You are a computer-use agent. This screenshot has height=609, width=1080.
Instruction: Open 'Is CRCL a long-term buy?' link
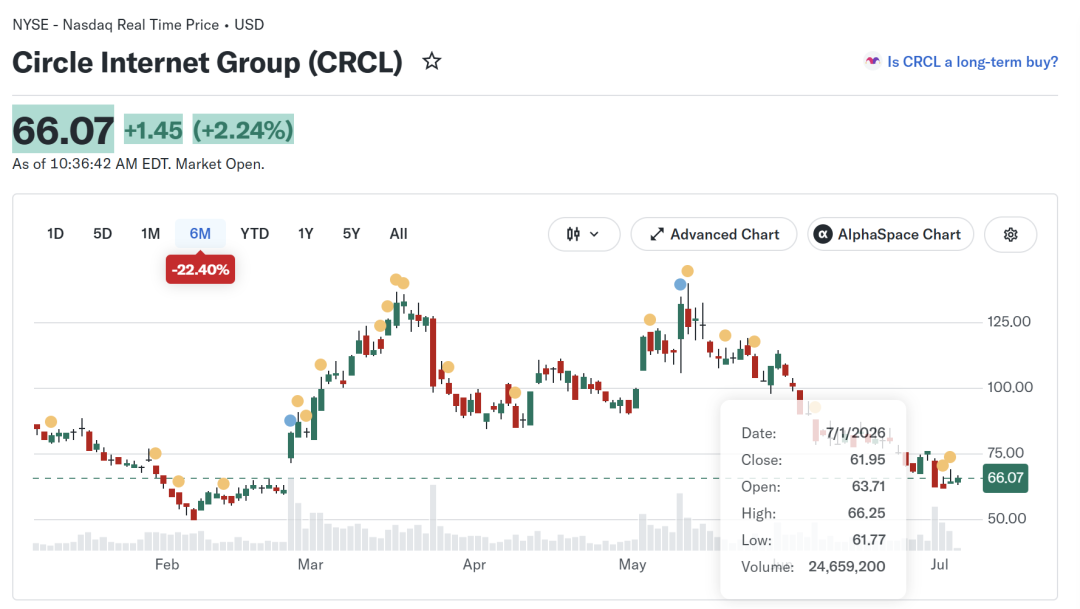972,61
